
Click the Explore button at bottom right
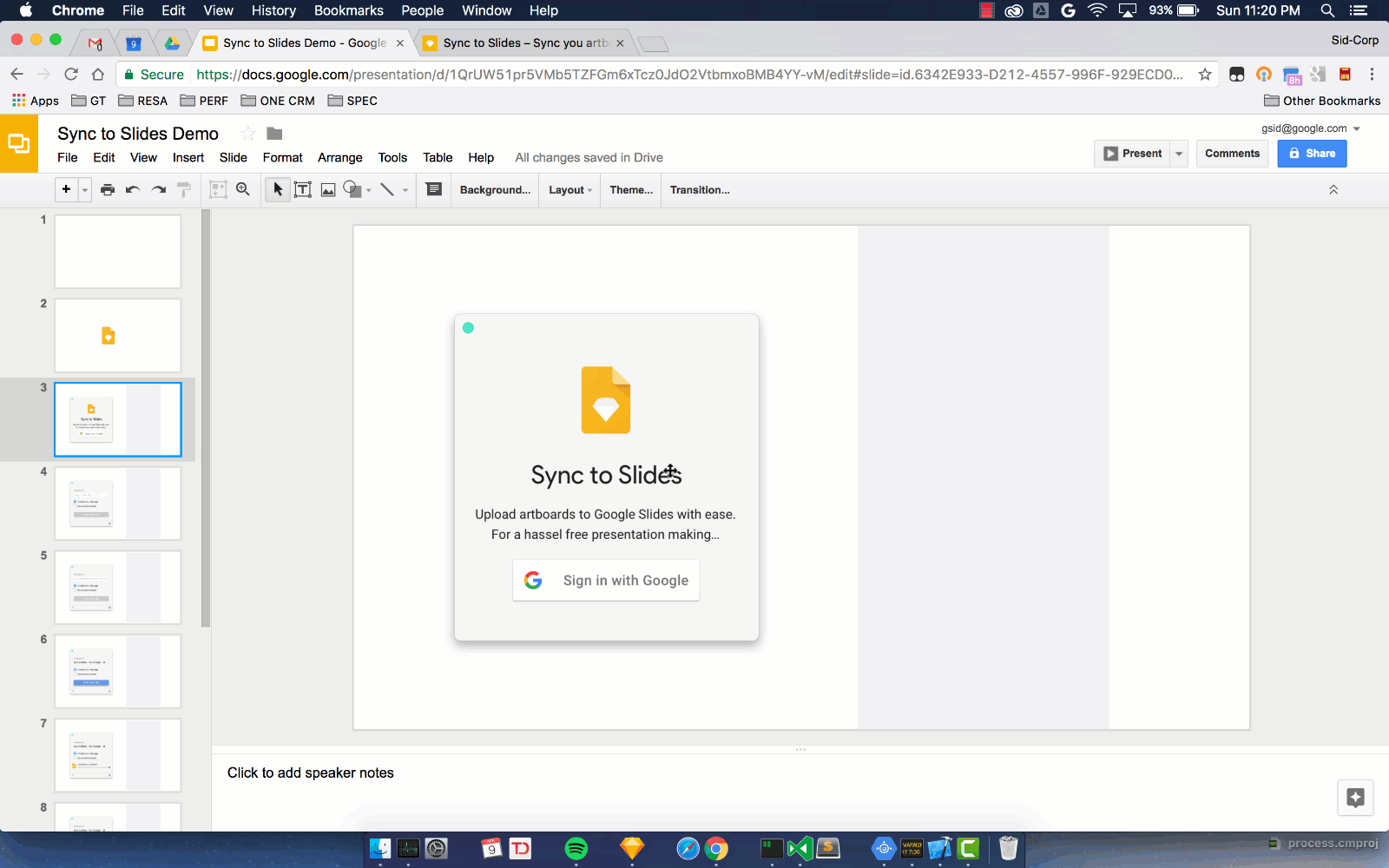point(1355,798)
